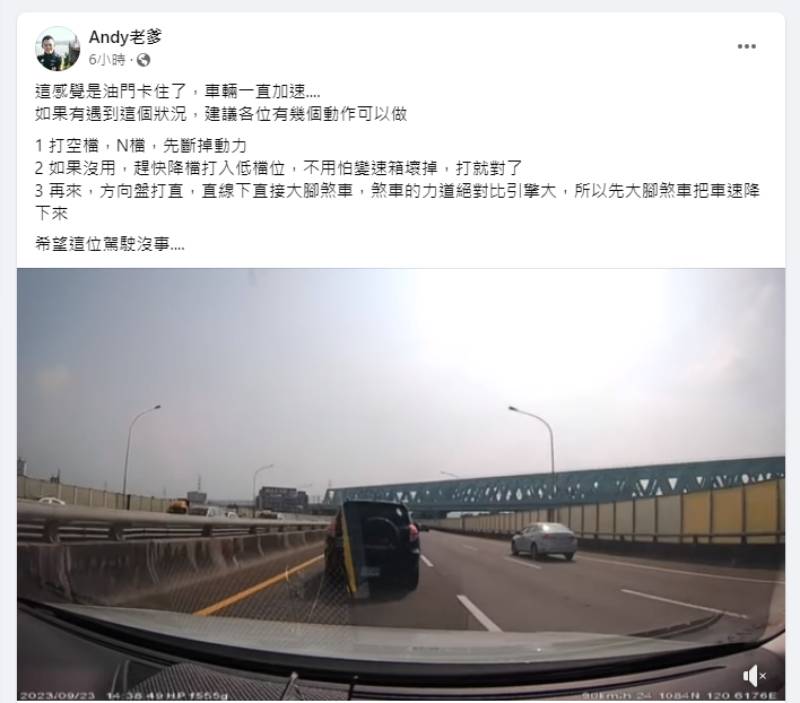Click the silver sedan in the video
Viewport: 800px width, 703px height.
(x=544, y=541)
